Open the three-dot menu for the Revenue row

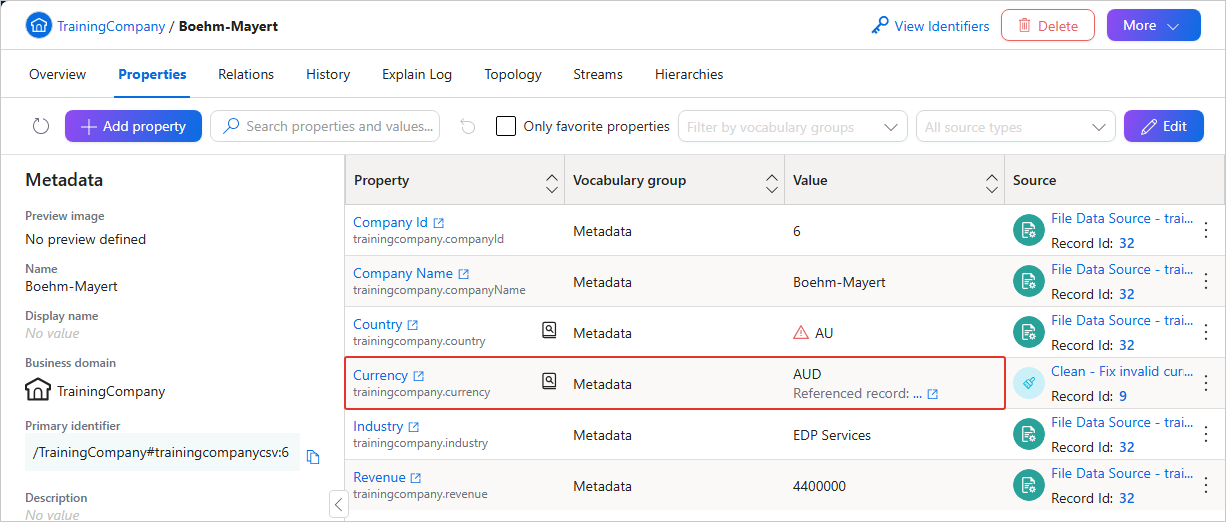(1206, 486)
